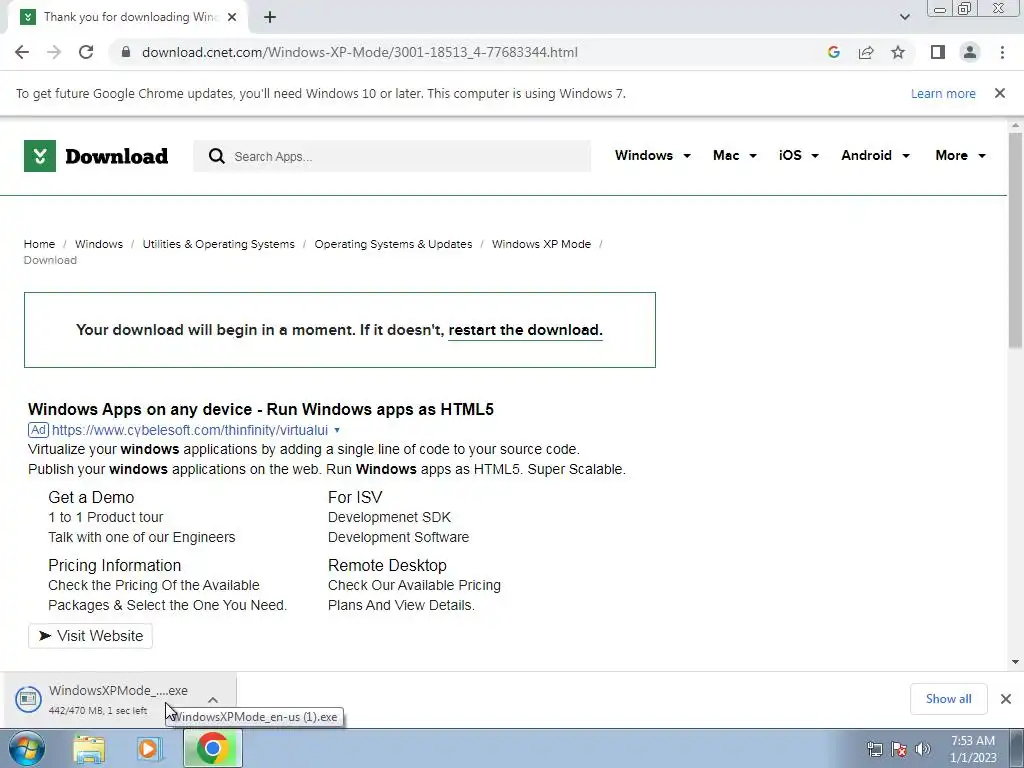
Task: Click the search magnifier icon
Action: (x=217, y=156)
